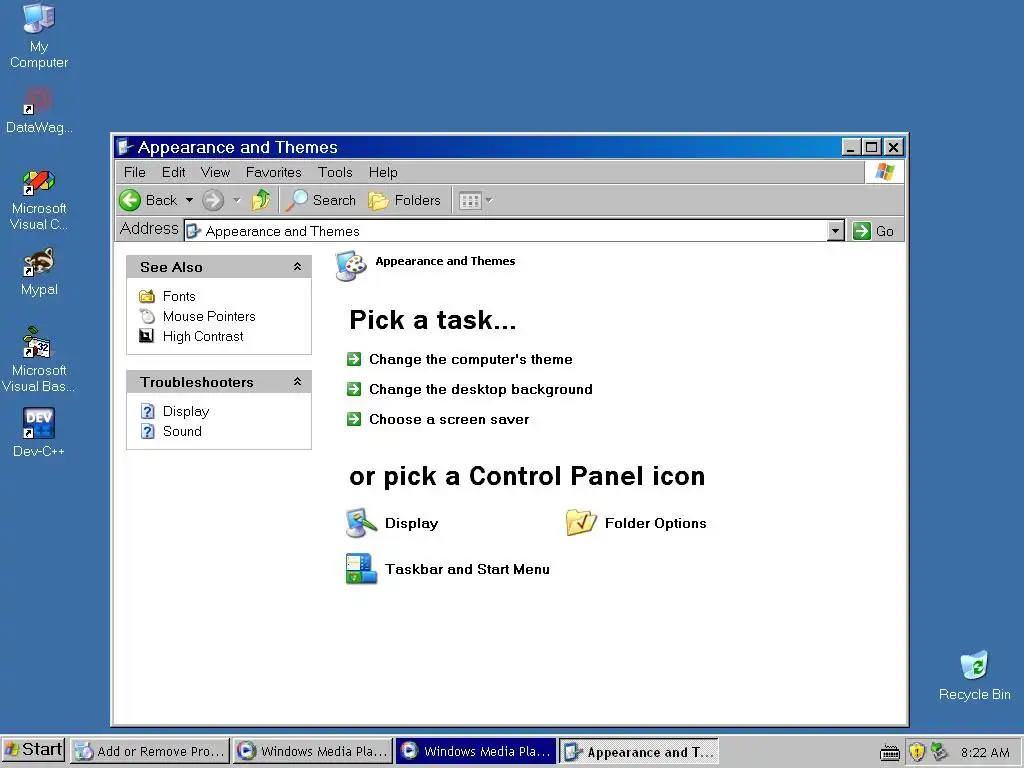Open the Display troubleshooter link
This screenshot has width=1024, height=768.
tap(186, 411)
